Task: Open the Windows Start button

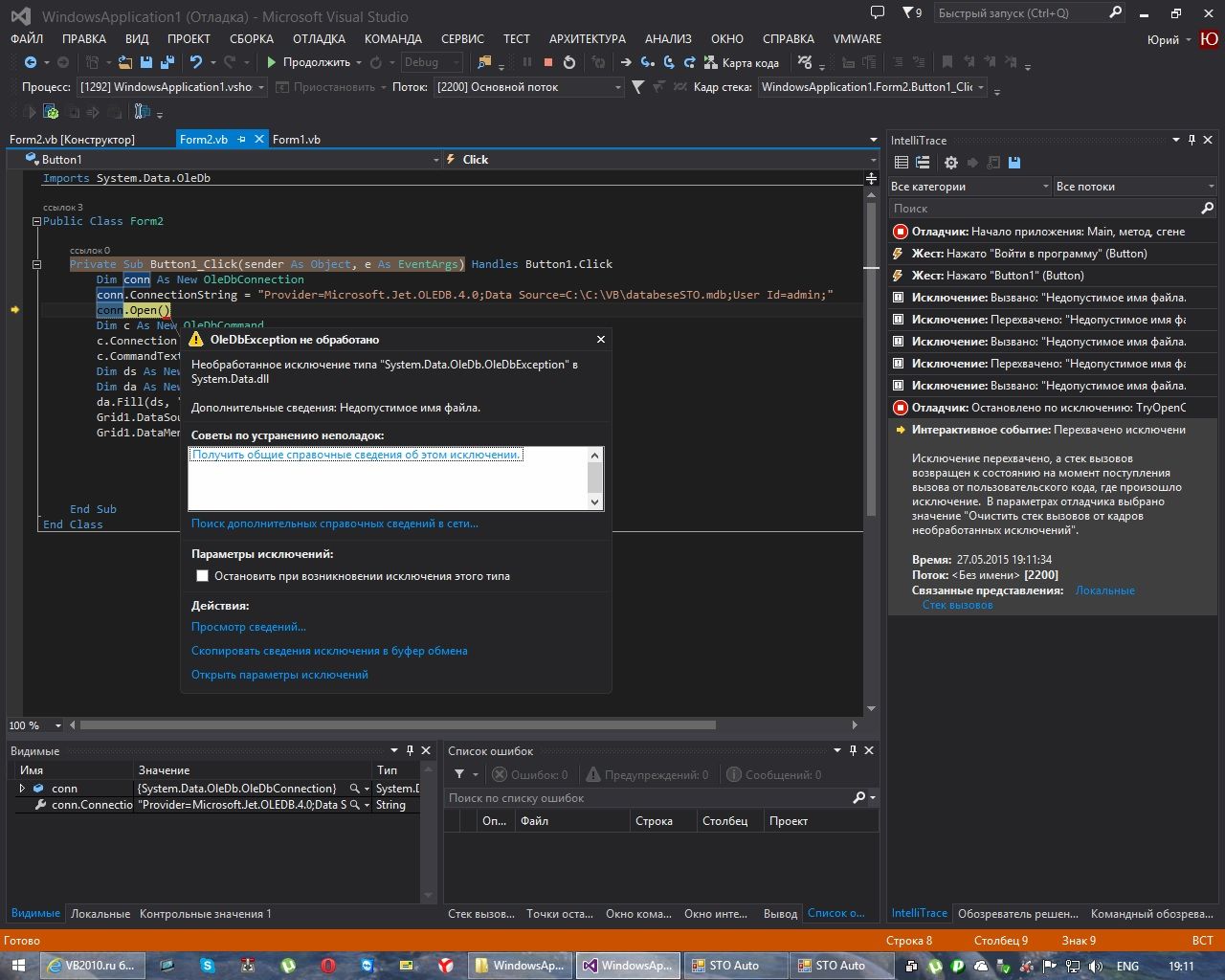Action: coord(19,966)
